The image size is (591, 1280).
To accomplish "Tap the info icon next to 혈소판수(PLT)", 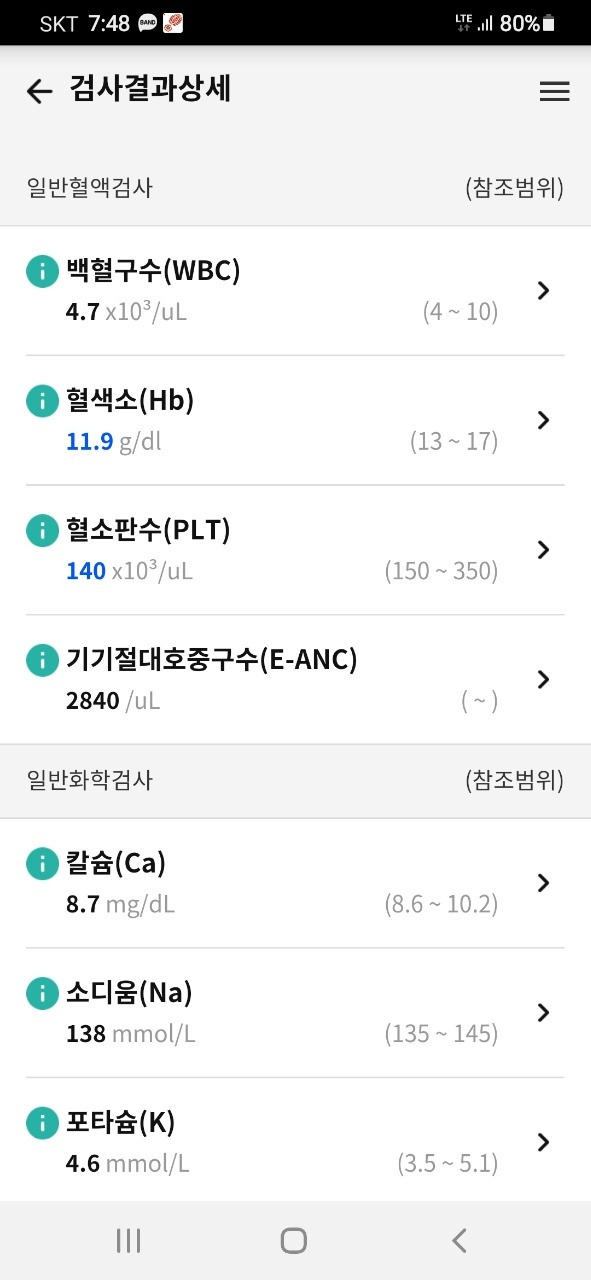I will coord(42,530).
